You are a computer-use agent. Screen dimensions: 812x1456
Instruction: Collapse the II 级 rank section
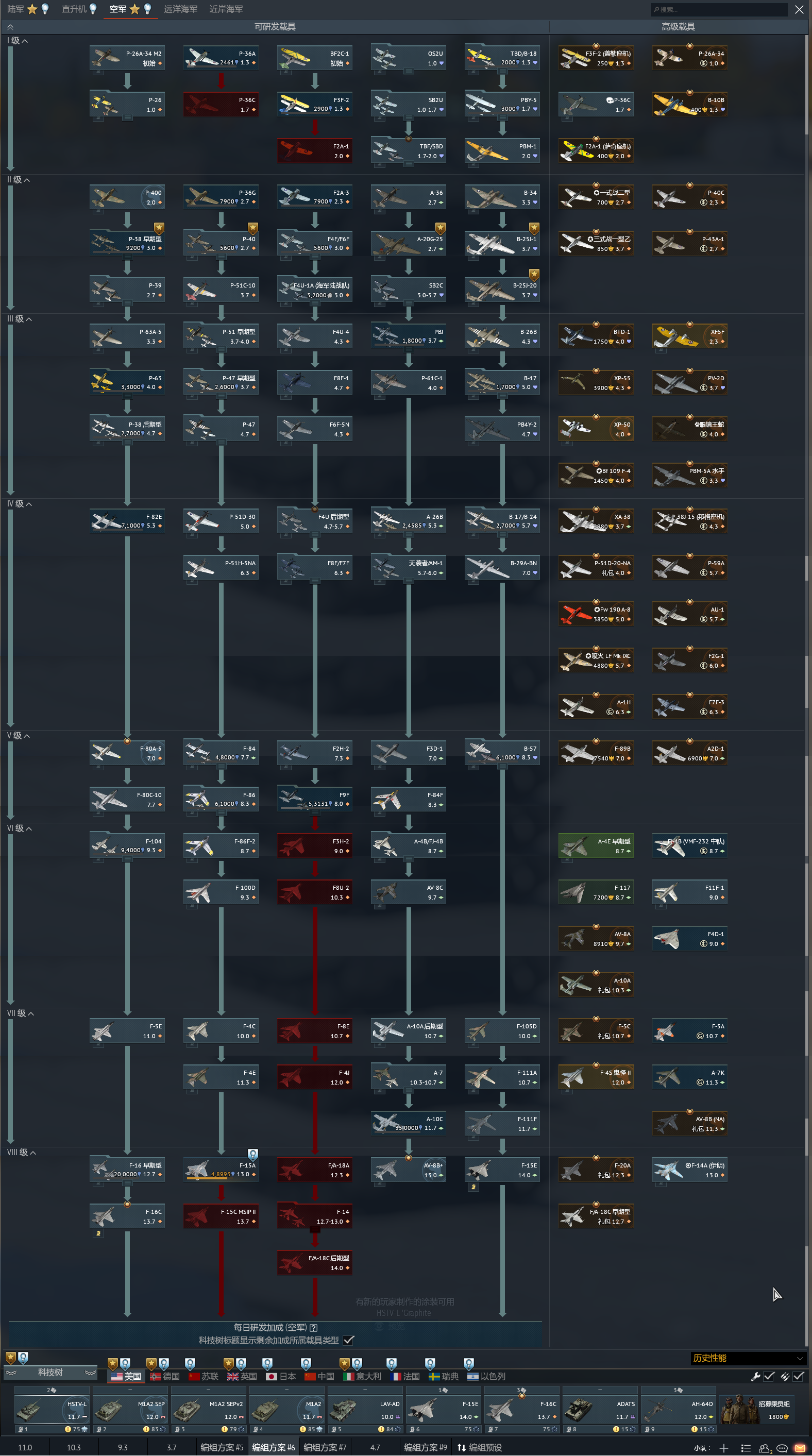pos(19,180)
